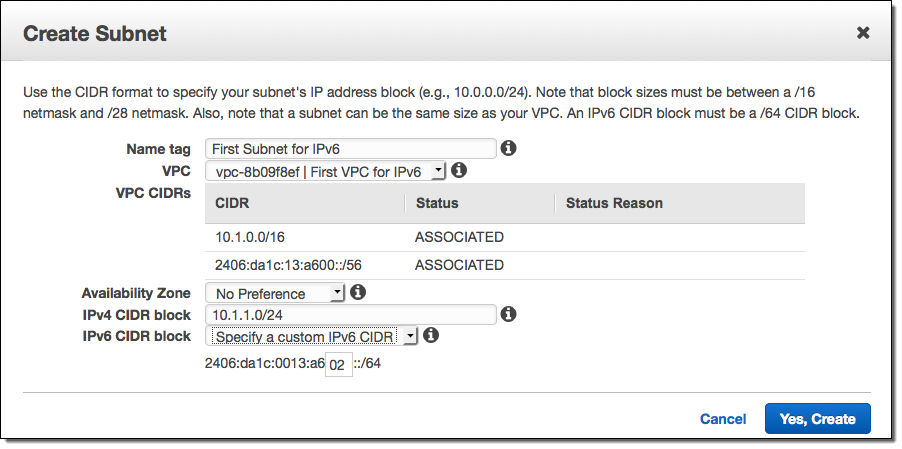
Task: Click the IPv6 CIDR block info icon
Action: (x=432, y=336)
